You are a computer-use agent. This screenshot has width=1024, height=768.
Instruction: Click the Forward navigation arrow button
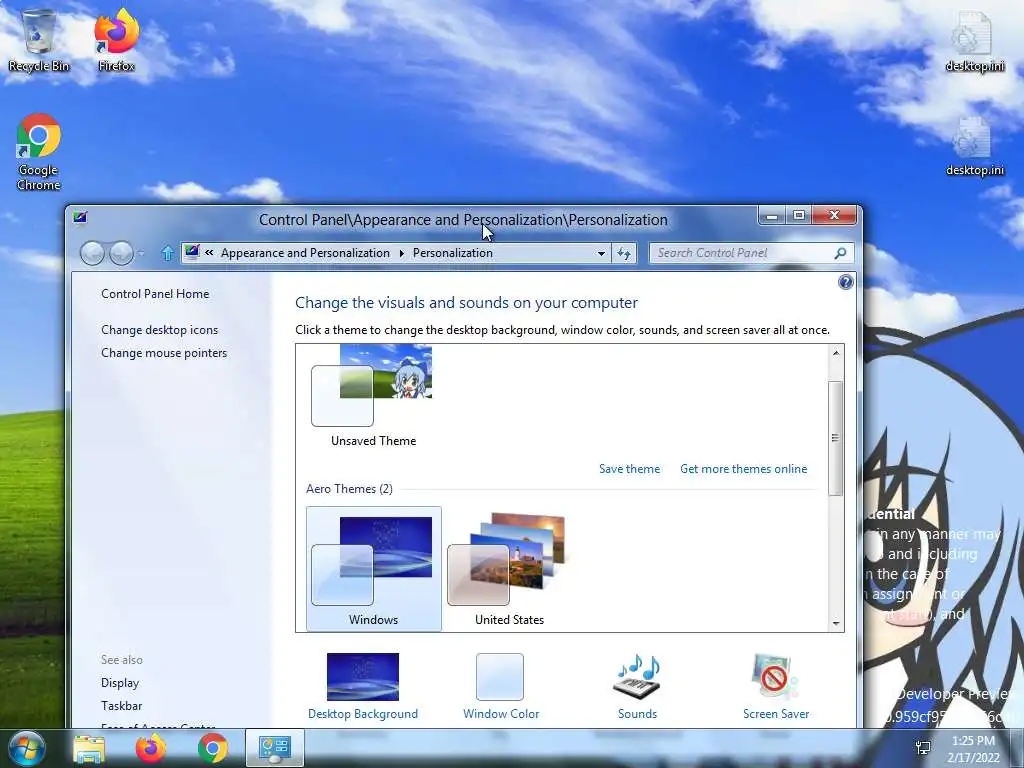point(121,253)
